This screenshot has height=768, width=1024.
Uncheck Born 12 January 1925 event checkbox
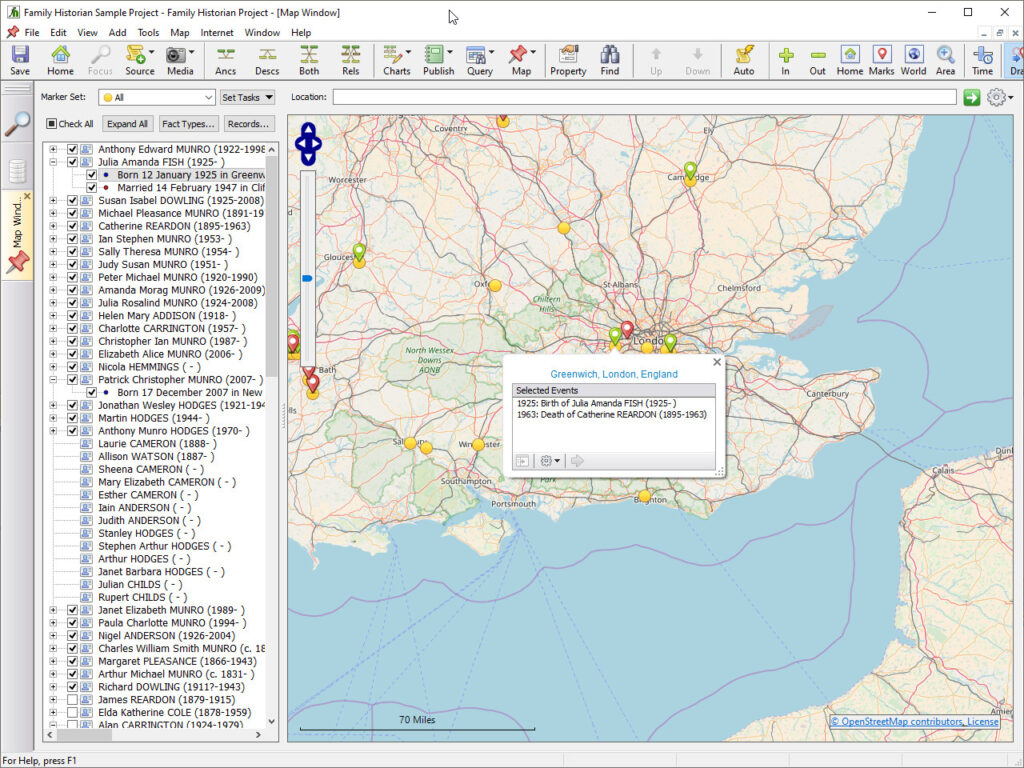pyautogui.click(x=91, y=175)
